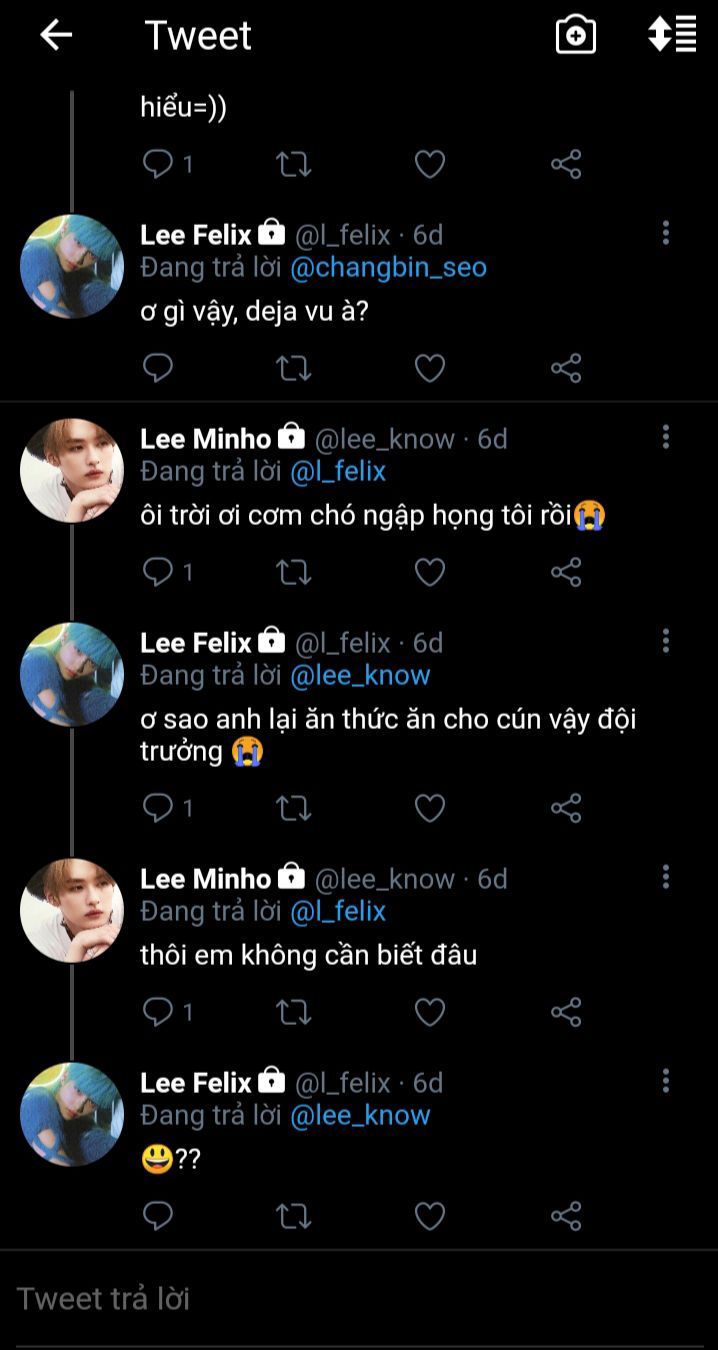718x1350 pixels.
Task: Tap the back arrow beside Tweet
Action: (56, 35)
